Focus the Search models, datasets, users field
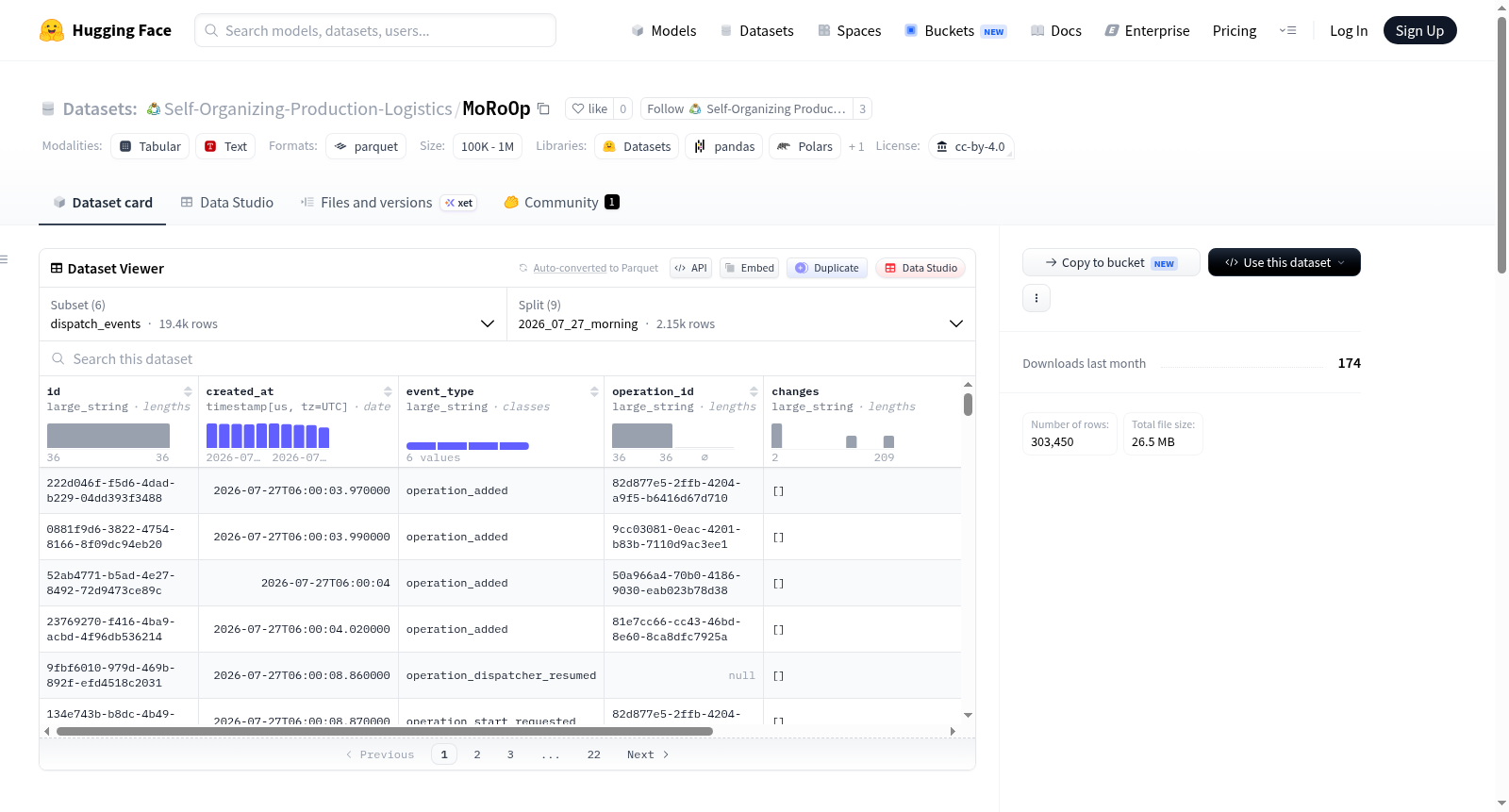The image size is (1509, 812). point(375,30)
